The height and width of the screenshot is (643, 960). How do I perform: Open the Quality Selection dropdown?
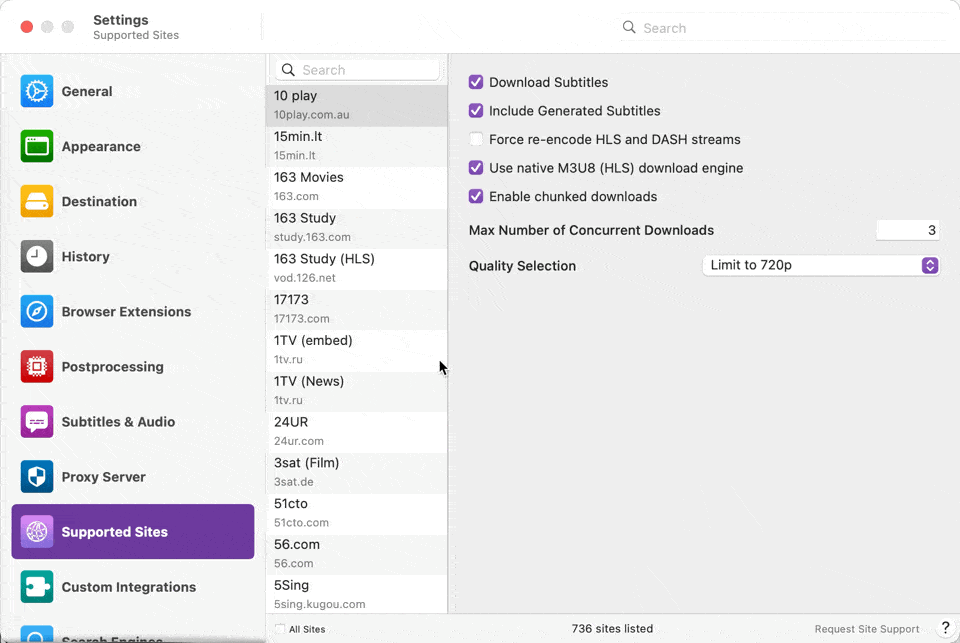[820, 265]
